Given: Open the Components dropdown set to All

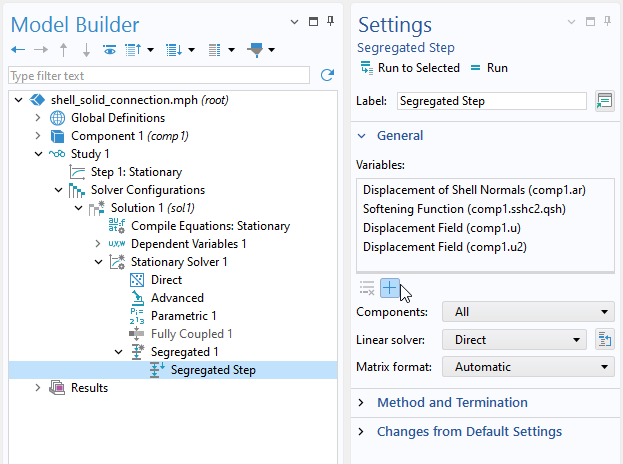Looking at the screenshot, I should [528, 312].
